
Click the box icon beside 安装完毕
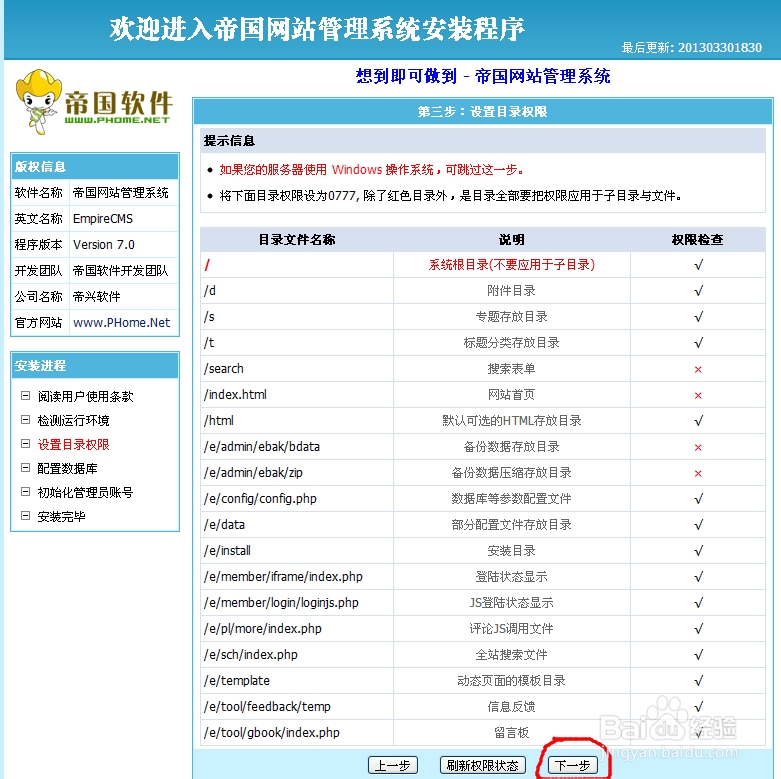coord(25,516)
